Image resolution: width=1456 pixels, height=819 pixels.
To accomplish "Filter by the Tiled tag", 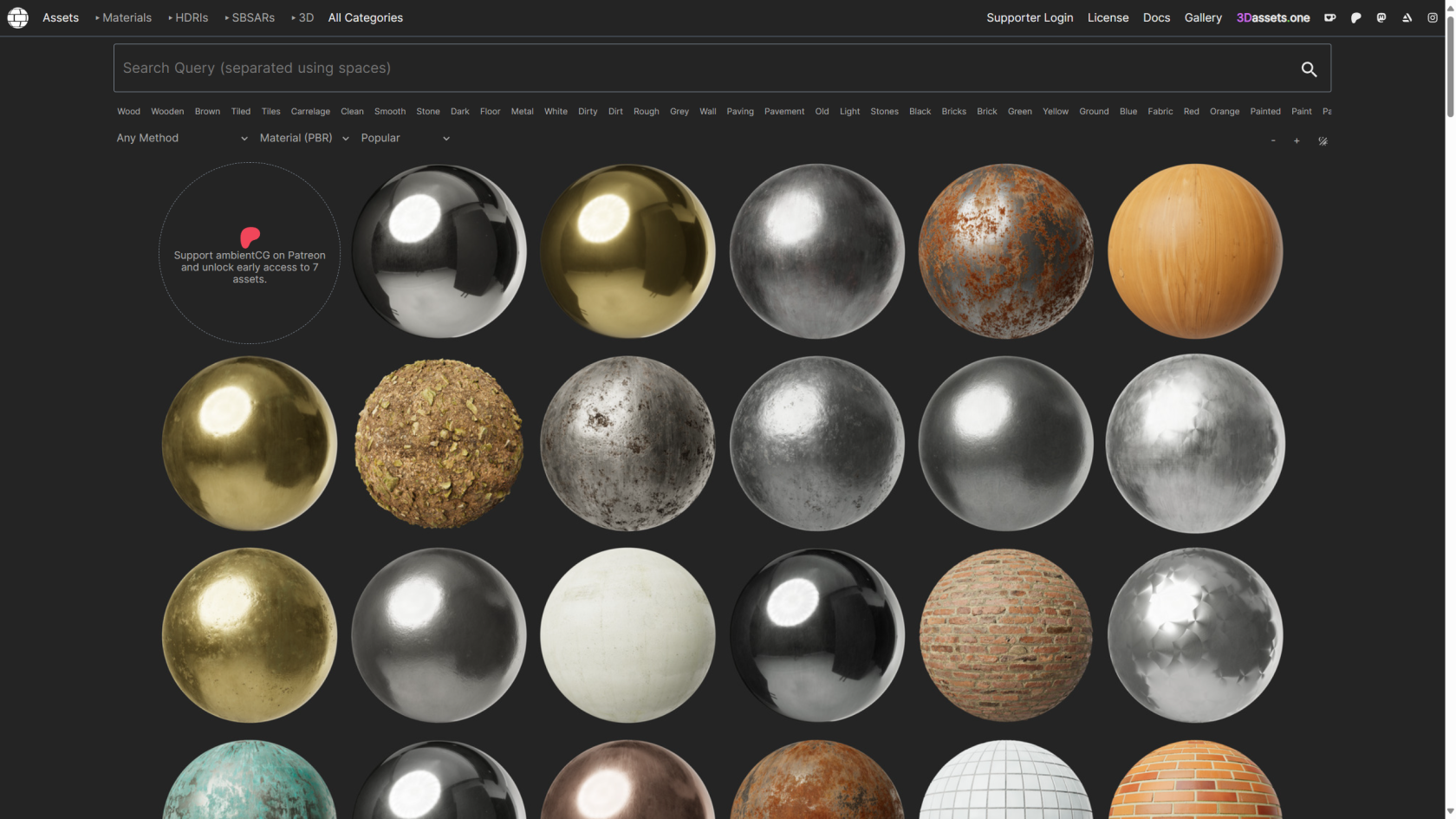I will click(x=241, y=111).
